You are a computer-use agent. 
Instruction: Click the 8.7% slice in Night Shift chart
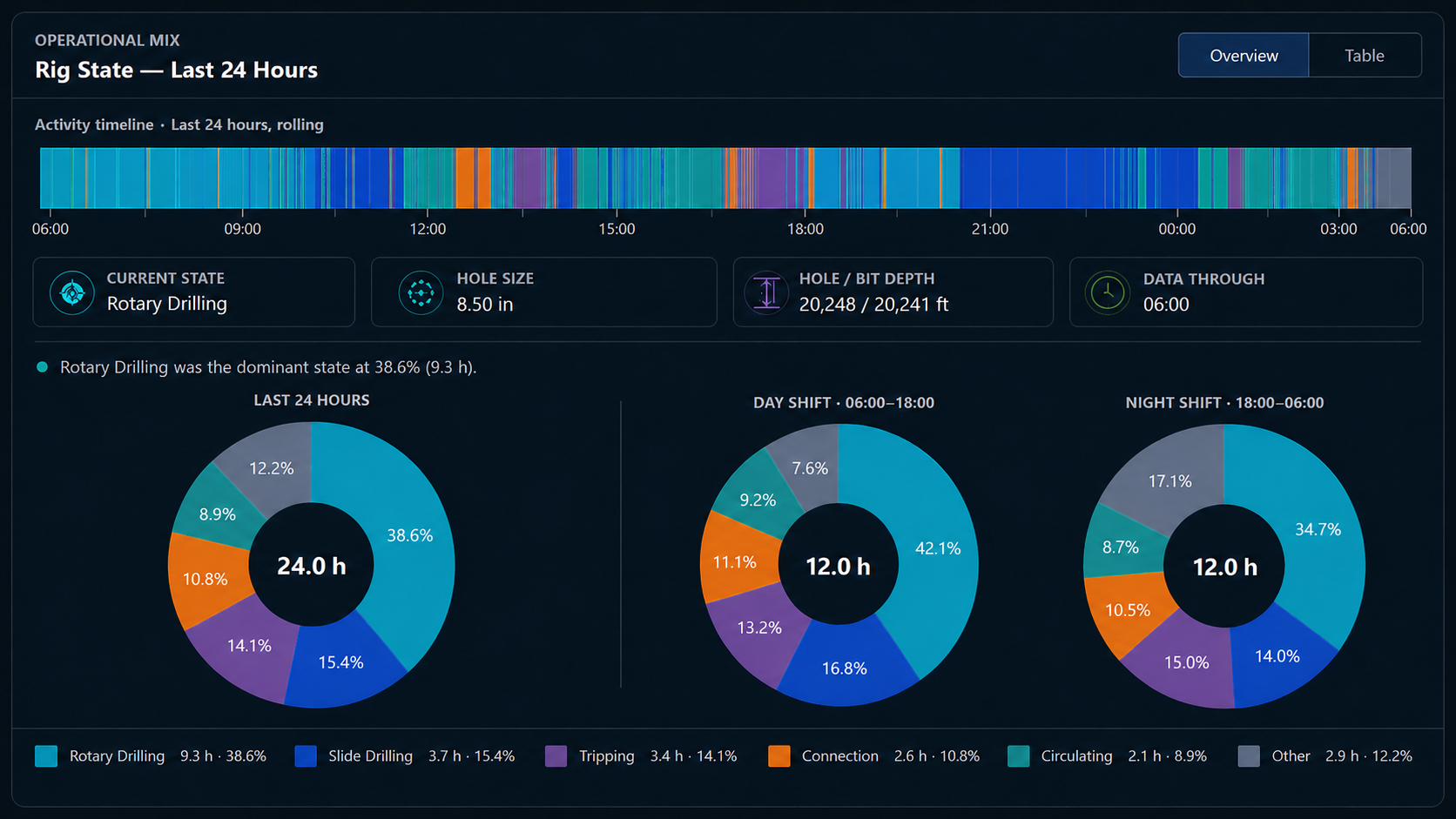(x=1121, y=547)
